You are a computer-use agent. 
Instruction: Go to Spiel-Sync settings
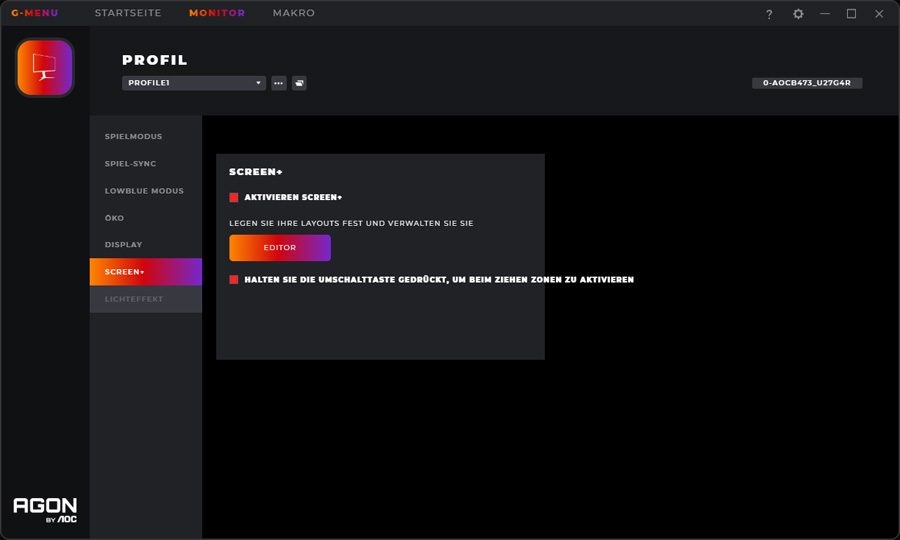[x=130, y=164]
